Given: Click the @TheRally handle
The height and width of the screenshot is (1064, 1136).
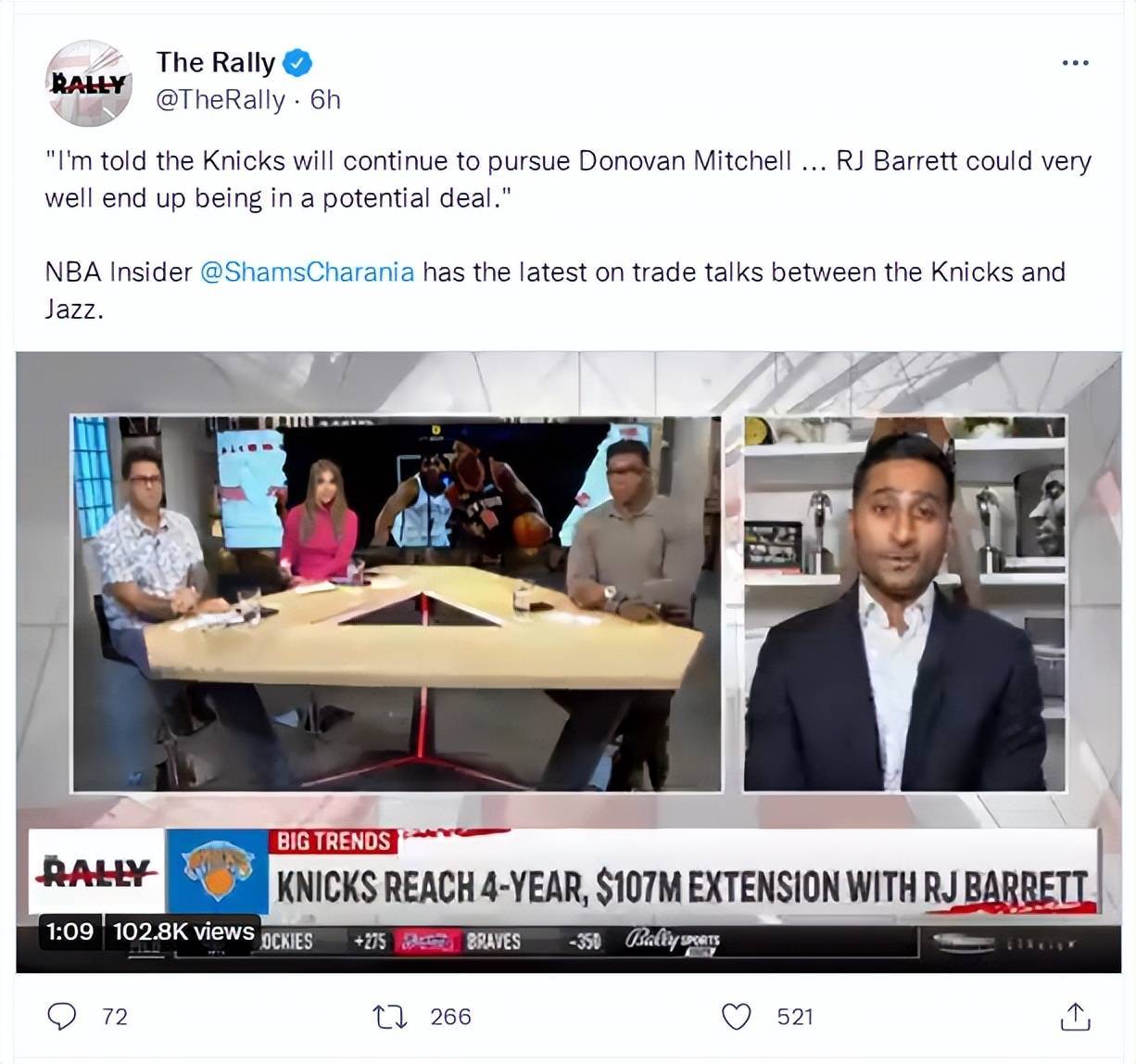Looking at the screenshot, I should coord(221,99).
